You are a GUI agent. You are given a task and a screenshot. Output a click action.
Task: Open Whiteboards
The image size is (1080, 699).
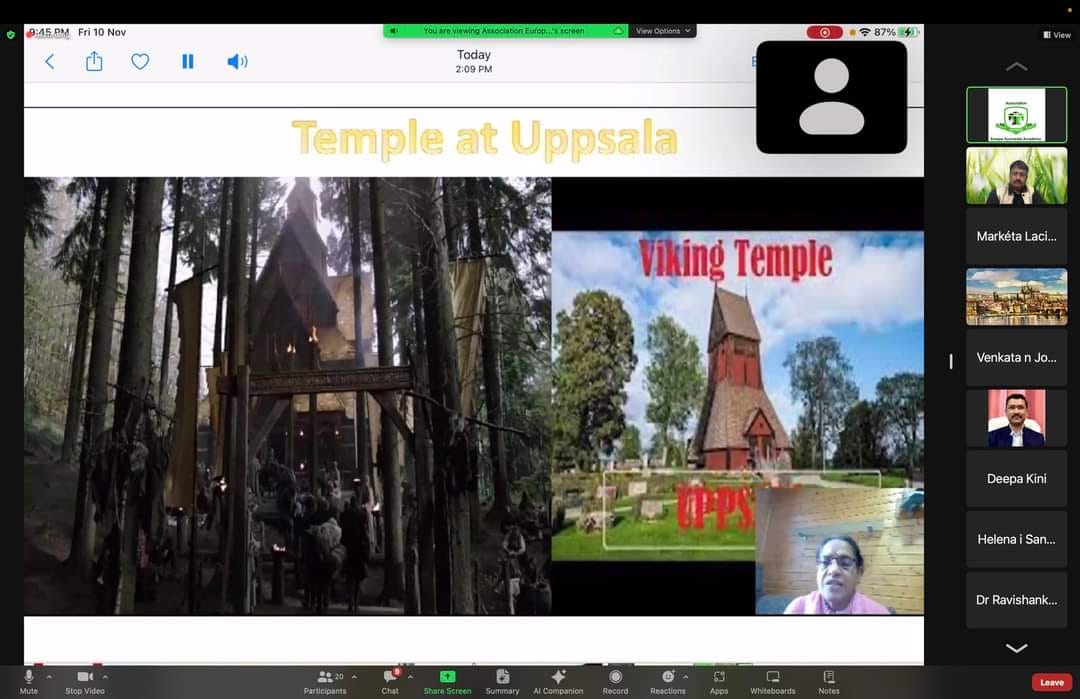(772, 681)
